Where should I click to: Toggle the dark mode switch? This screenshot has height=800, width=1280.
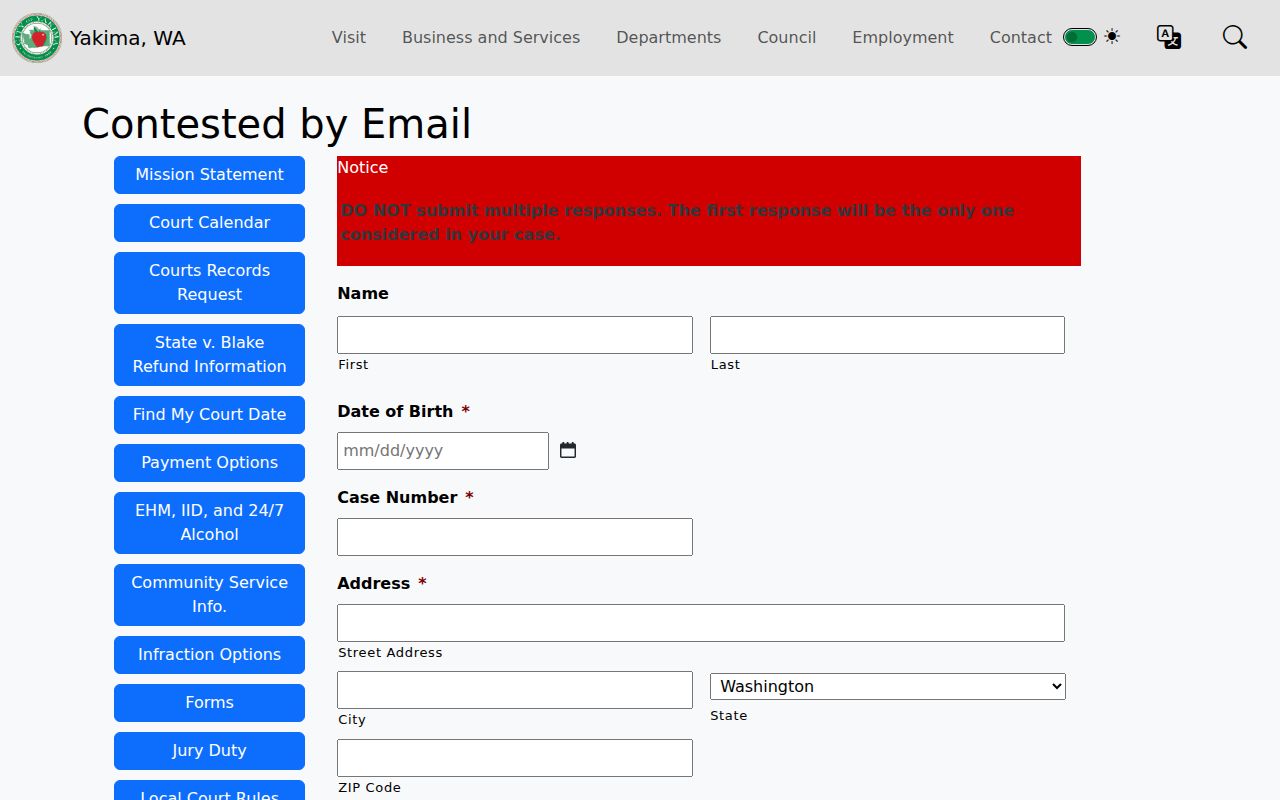(1080, 37)
